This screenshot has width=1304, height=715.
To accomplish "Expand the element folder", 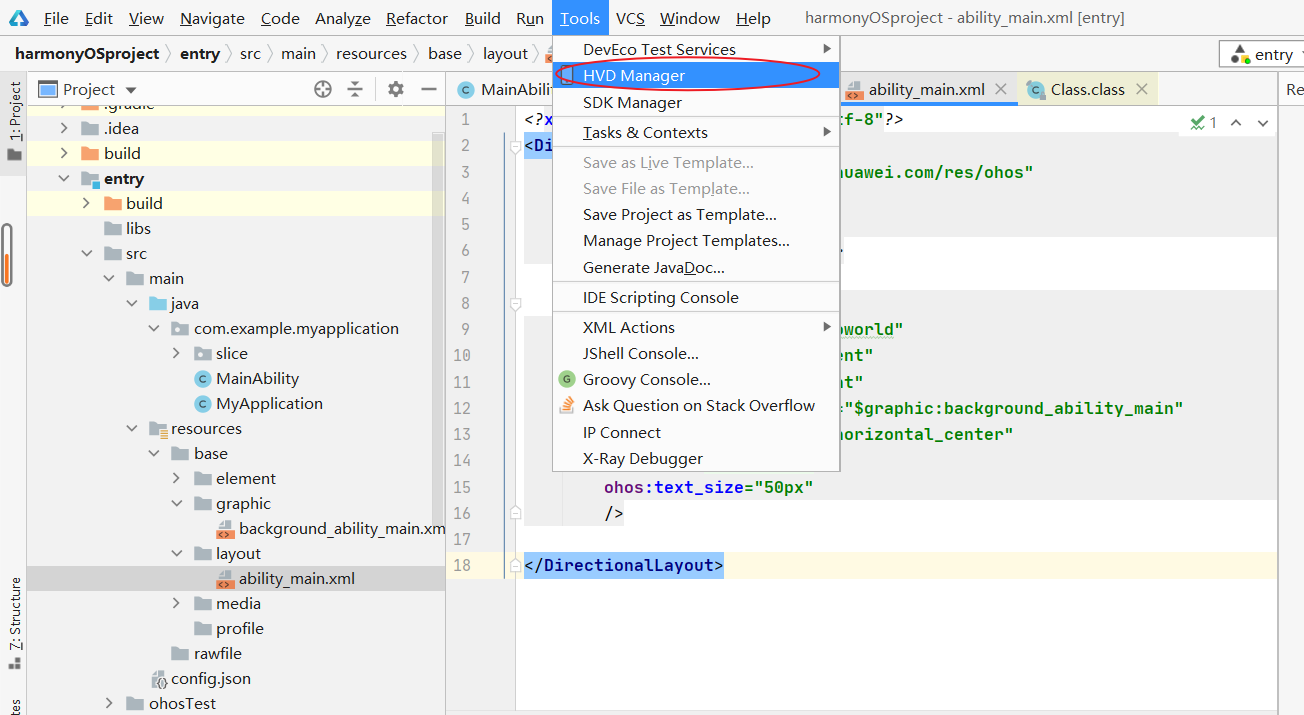I will point(177,479).
